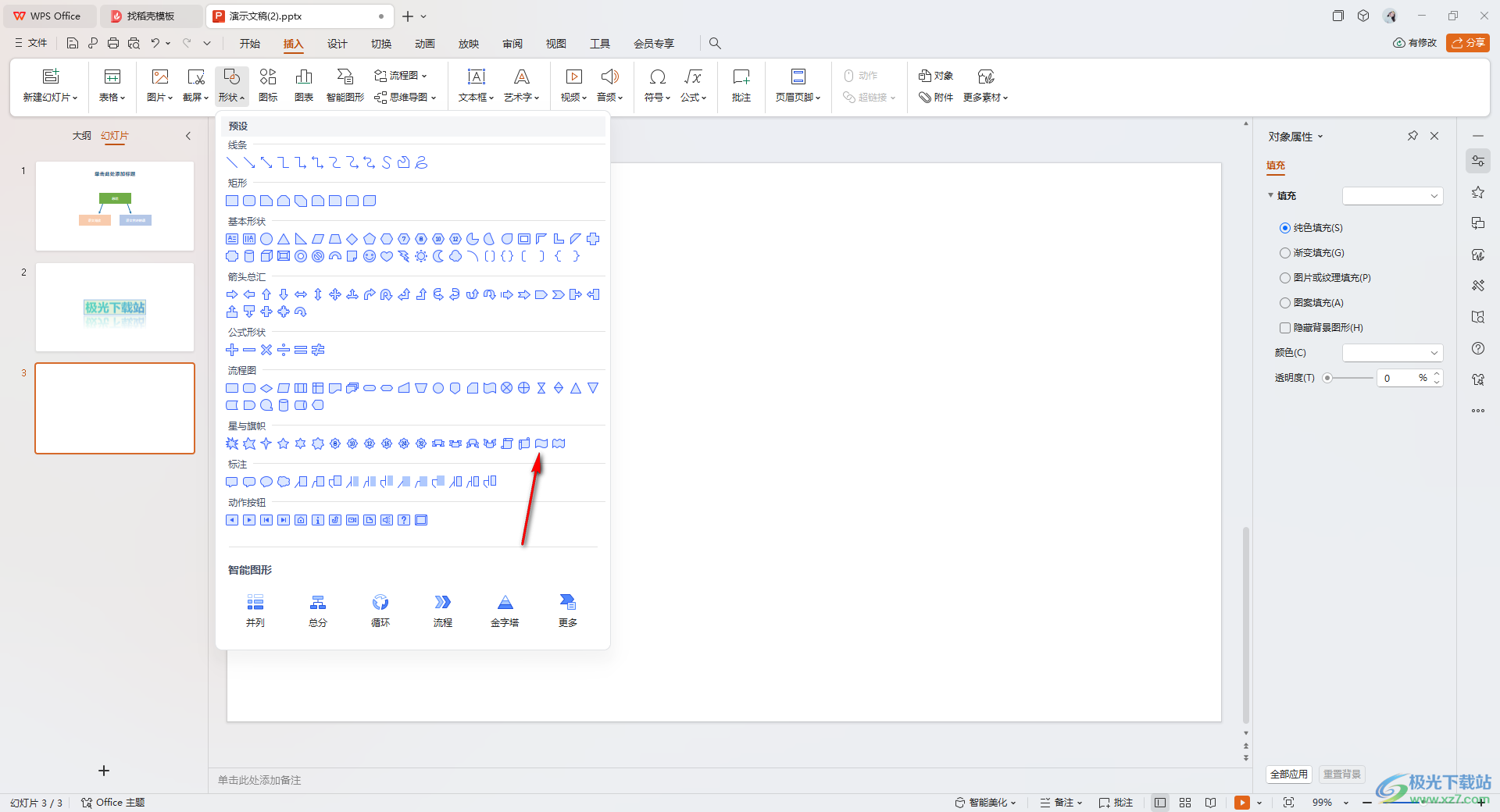
Task: Select 纯色填充(S) radio option
Action: coord(1285,228)
